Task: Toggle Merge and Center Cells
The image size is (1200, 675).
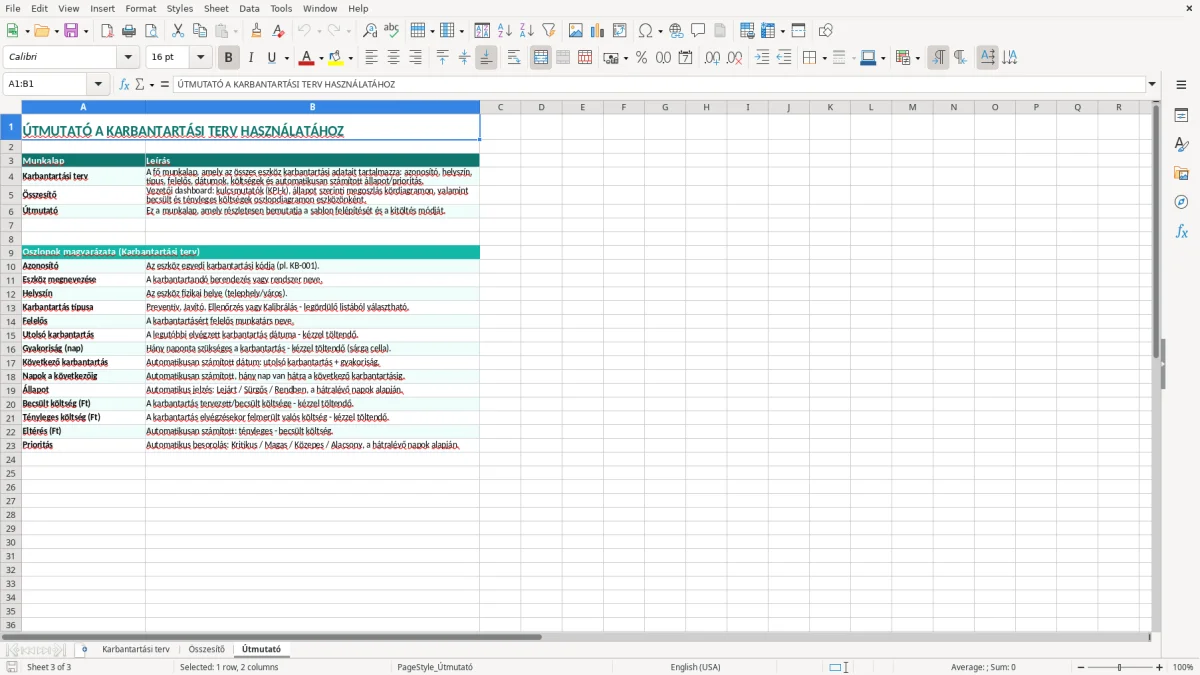Action: tap(541, 58)
